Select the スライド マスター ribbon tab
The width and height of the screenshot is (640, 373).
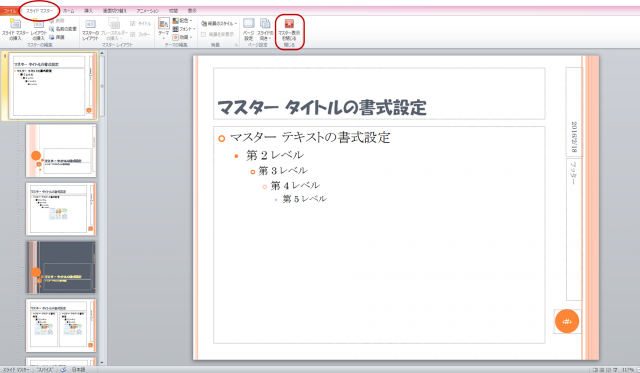[40, 11]
